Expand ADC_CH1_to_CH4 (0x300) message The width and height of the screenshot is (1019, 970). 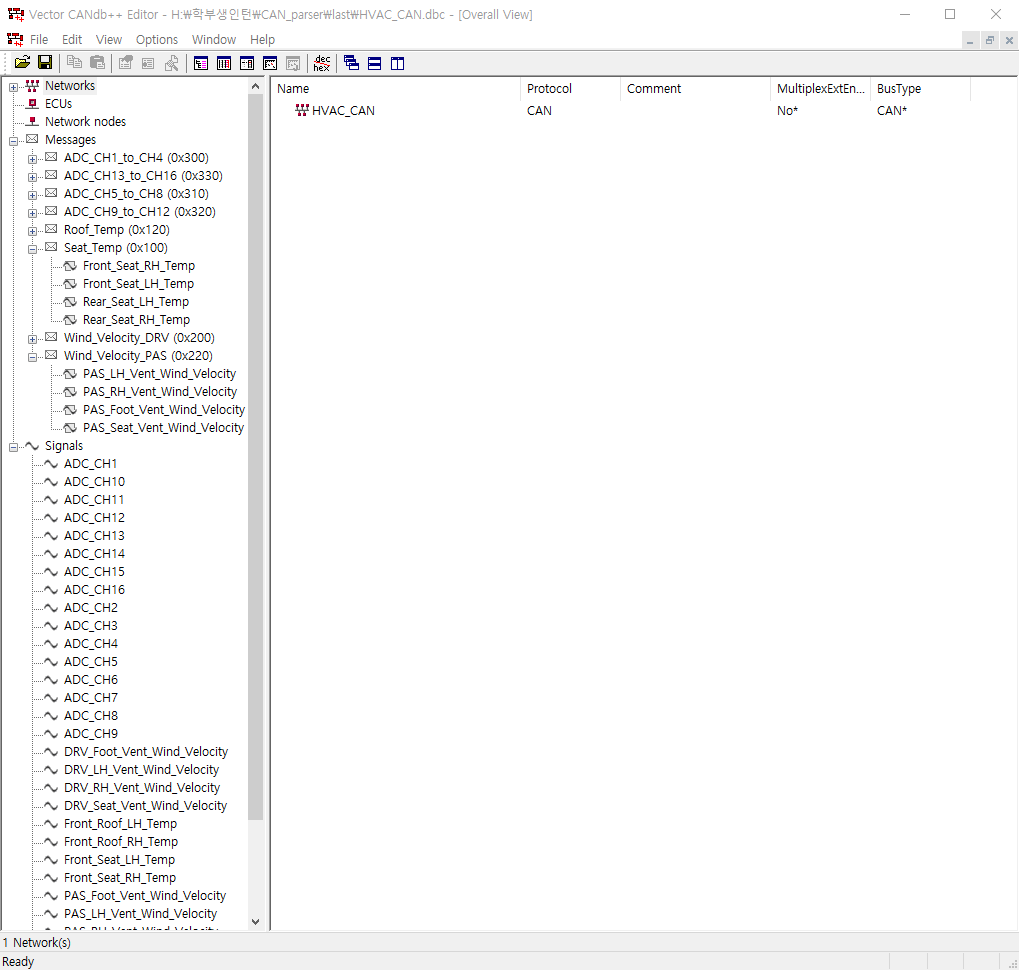[x=32, y=159]
